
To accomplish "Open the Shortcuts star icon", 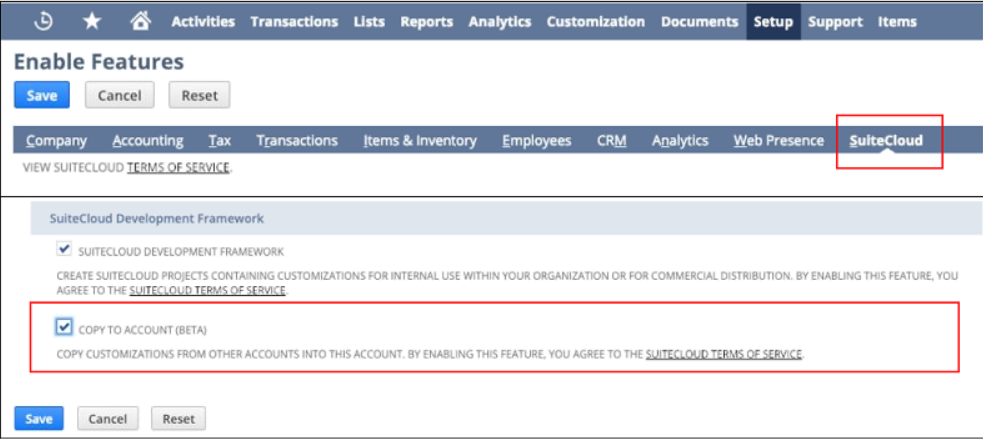I will (91, 21).
